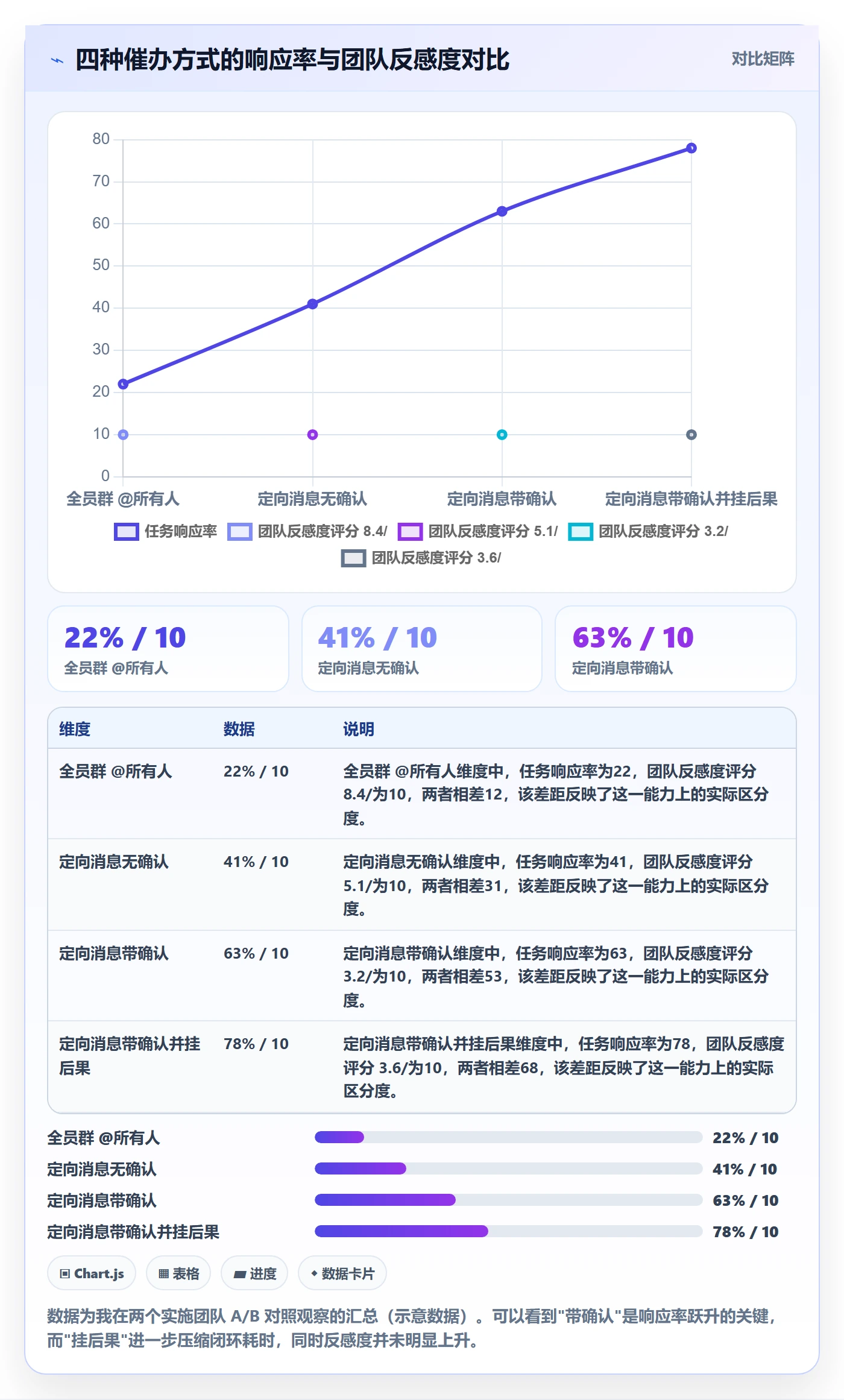
Task: Open the 22% / 10 data card
Action: coord(168,649)
